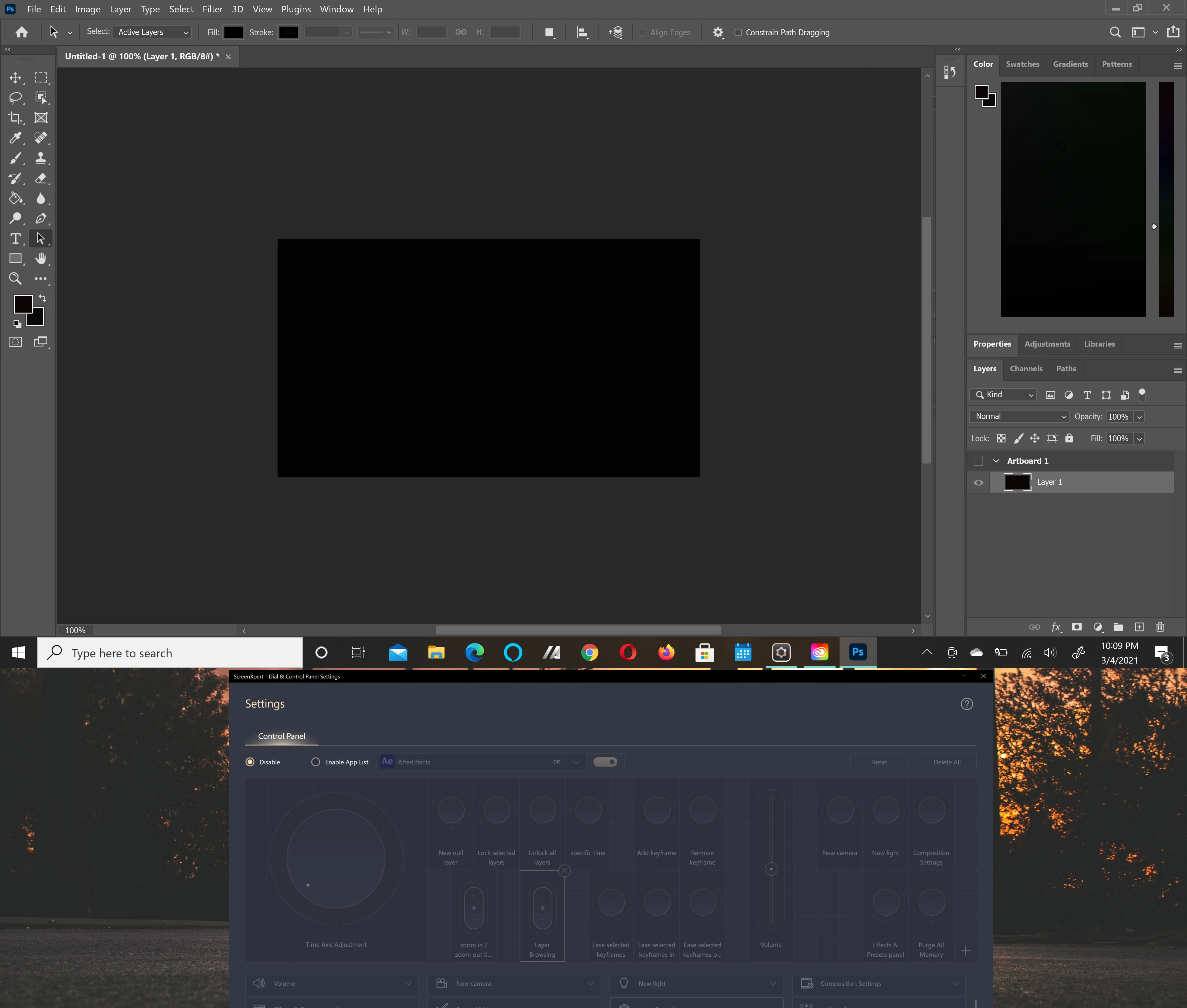Open the Active Layers select dropdown
1187x1008 pixels.
pyautogui.click(x=152, y=32)
